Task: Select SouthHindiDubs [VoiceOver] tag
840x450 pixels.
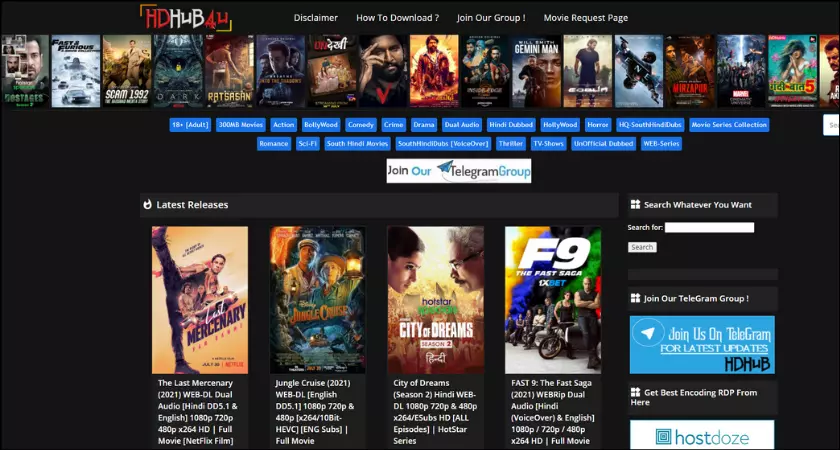Action: click(x=444, y=144)
